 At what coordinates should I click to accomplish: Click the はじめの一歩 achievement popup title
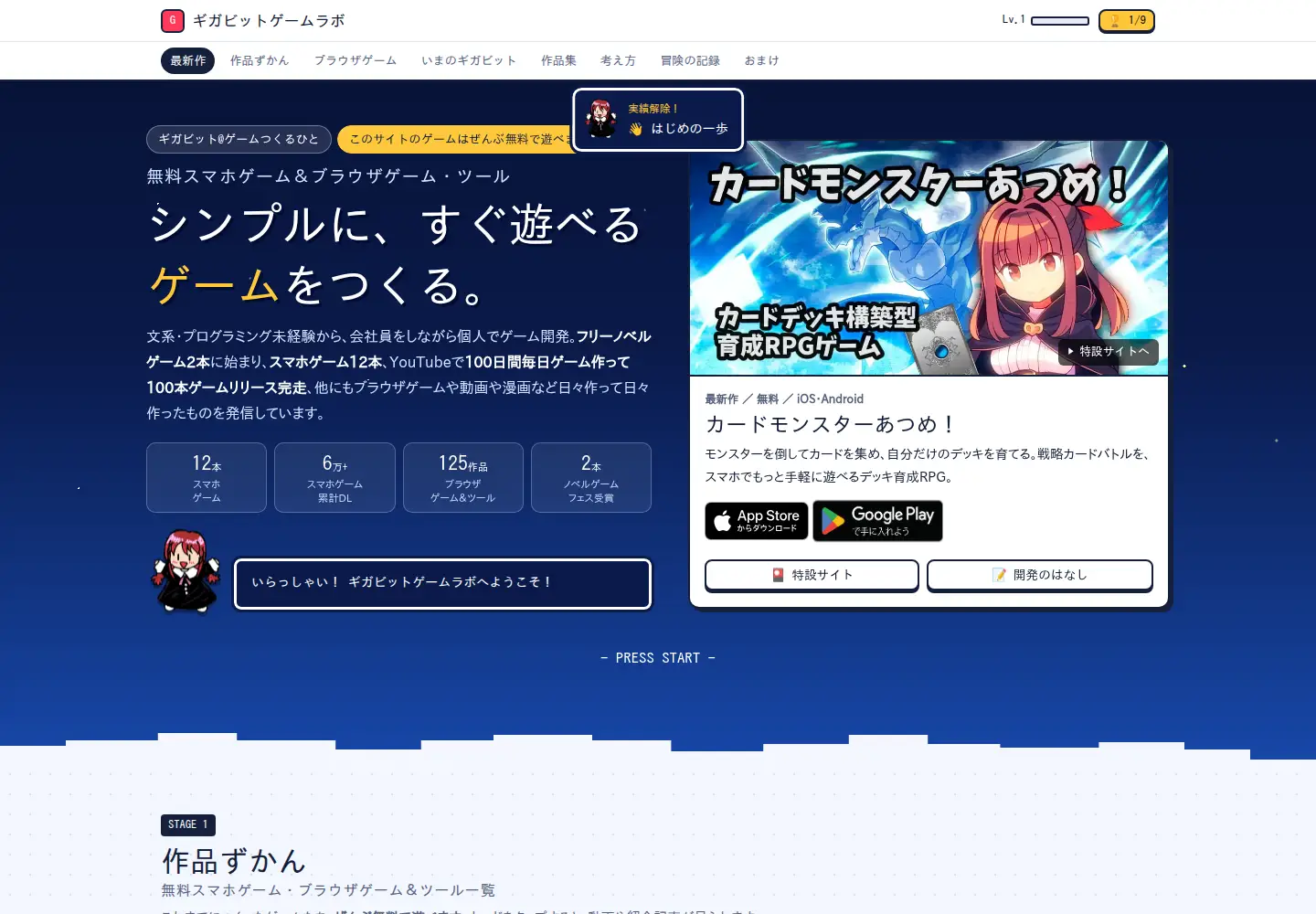coord(690,129)
